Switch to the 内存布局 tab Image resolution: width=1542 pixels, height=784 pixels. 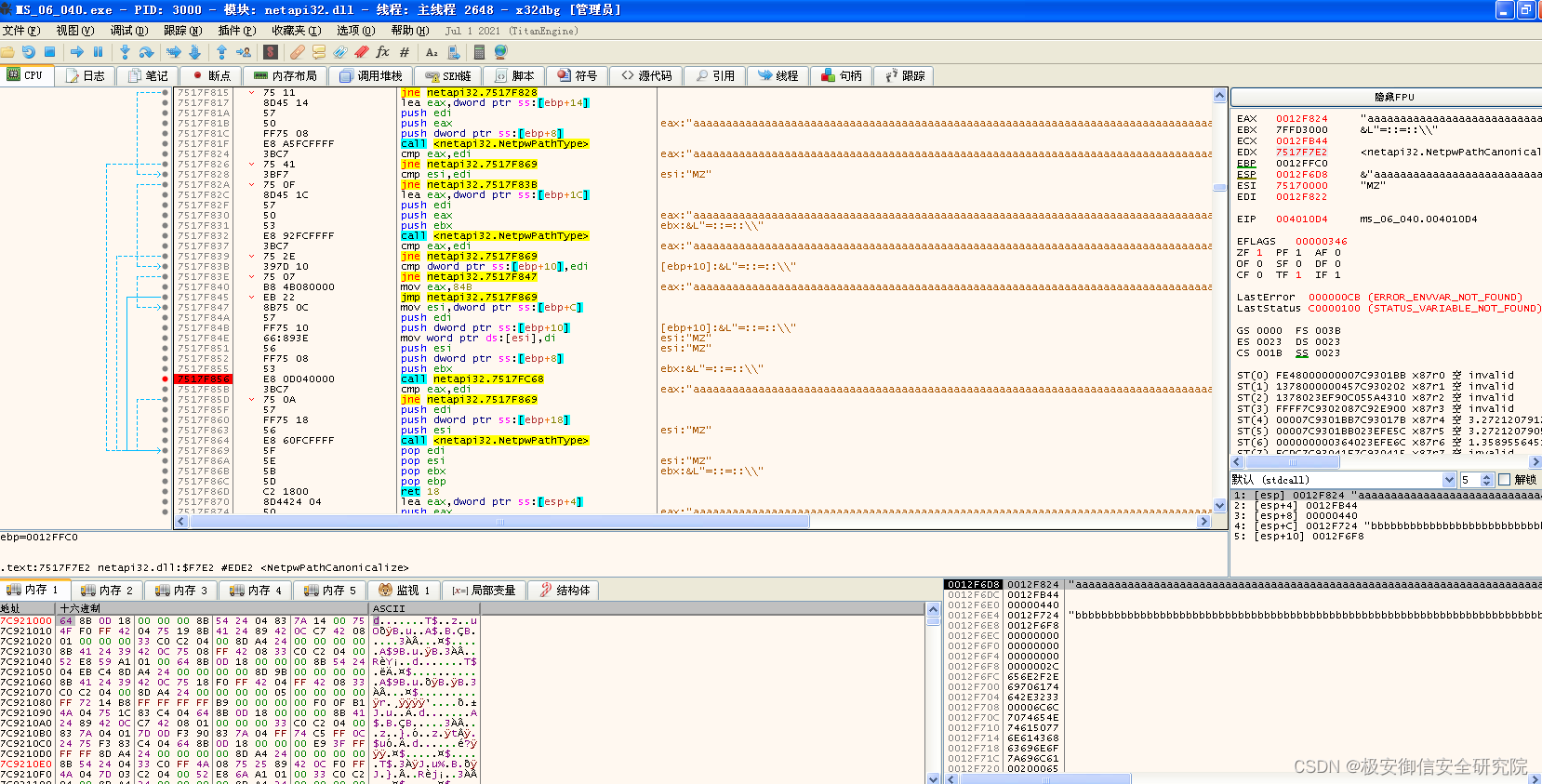coord(286,75)
